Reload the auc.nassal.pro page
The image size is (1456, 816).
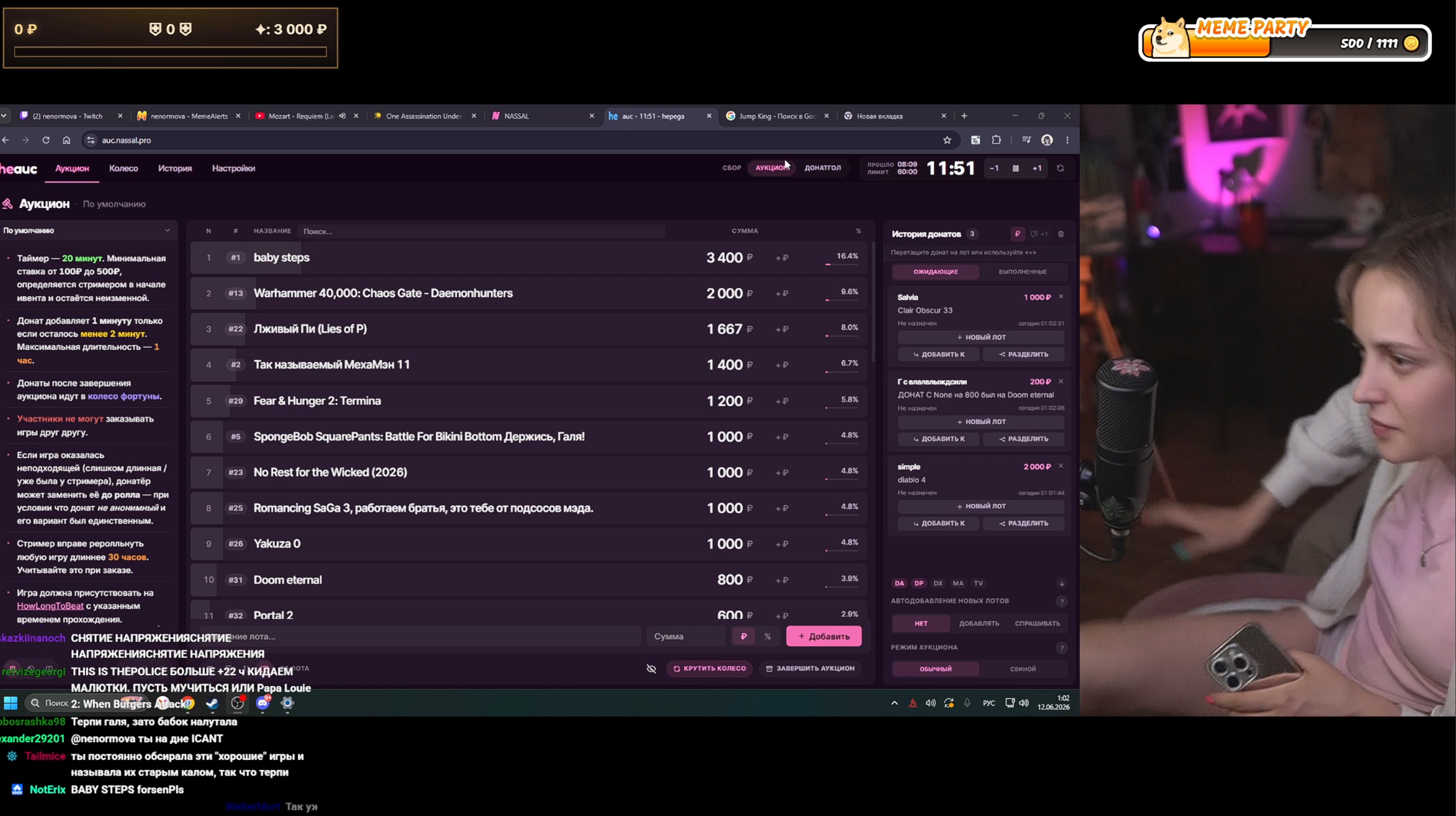tap(46, 140)
